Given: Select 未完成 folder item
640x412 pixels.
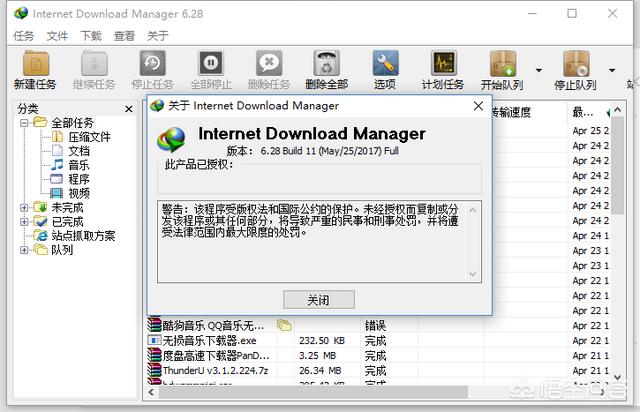Looking at the screenshot, I should [x=67, y=207].
